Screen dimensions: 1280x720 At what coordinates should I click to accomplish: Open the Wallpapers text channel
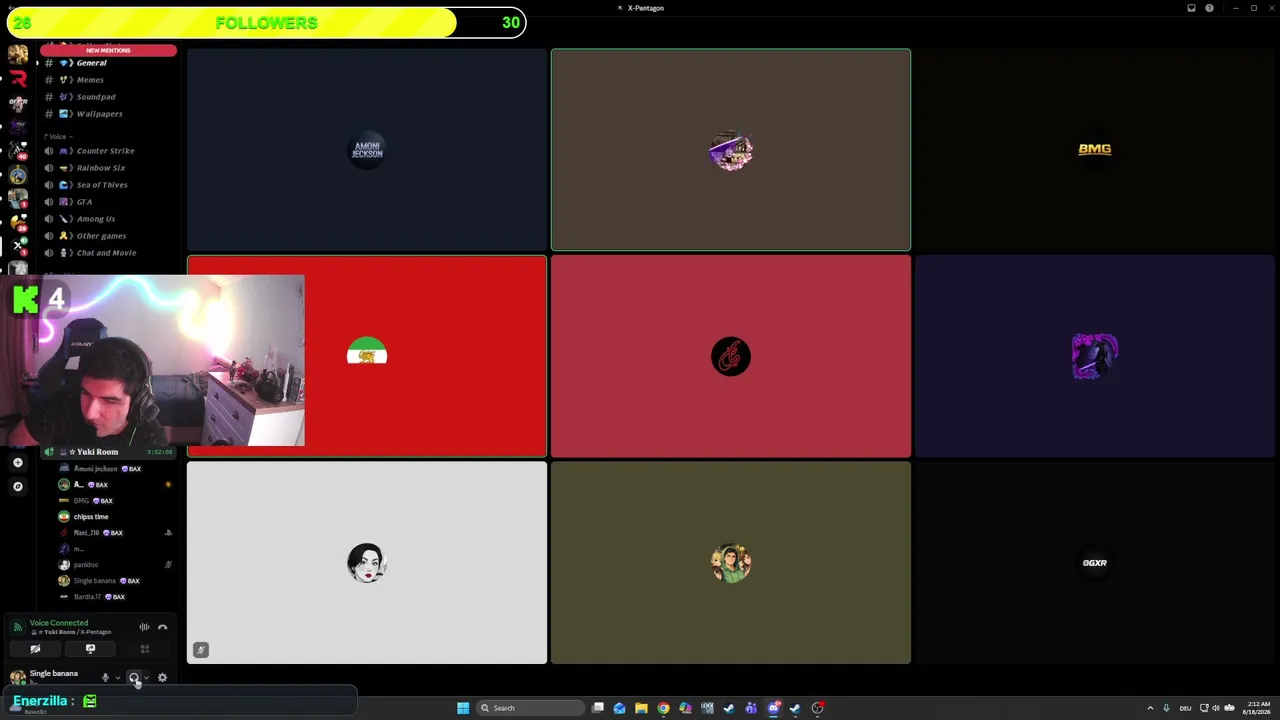[x=108, y=114]
